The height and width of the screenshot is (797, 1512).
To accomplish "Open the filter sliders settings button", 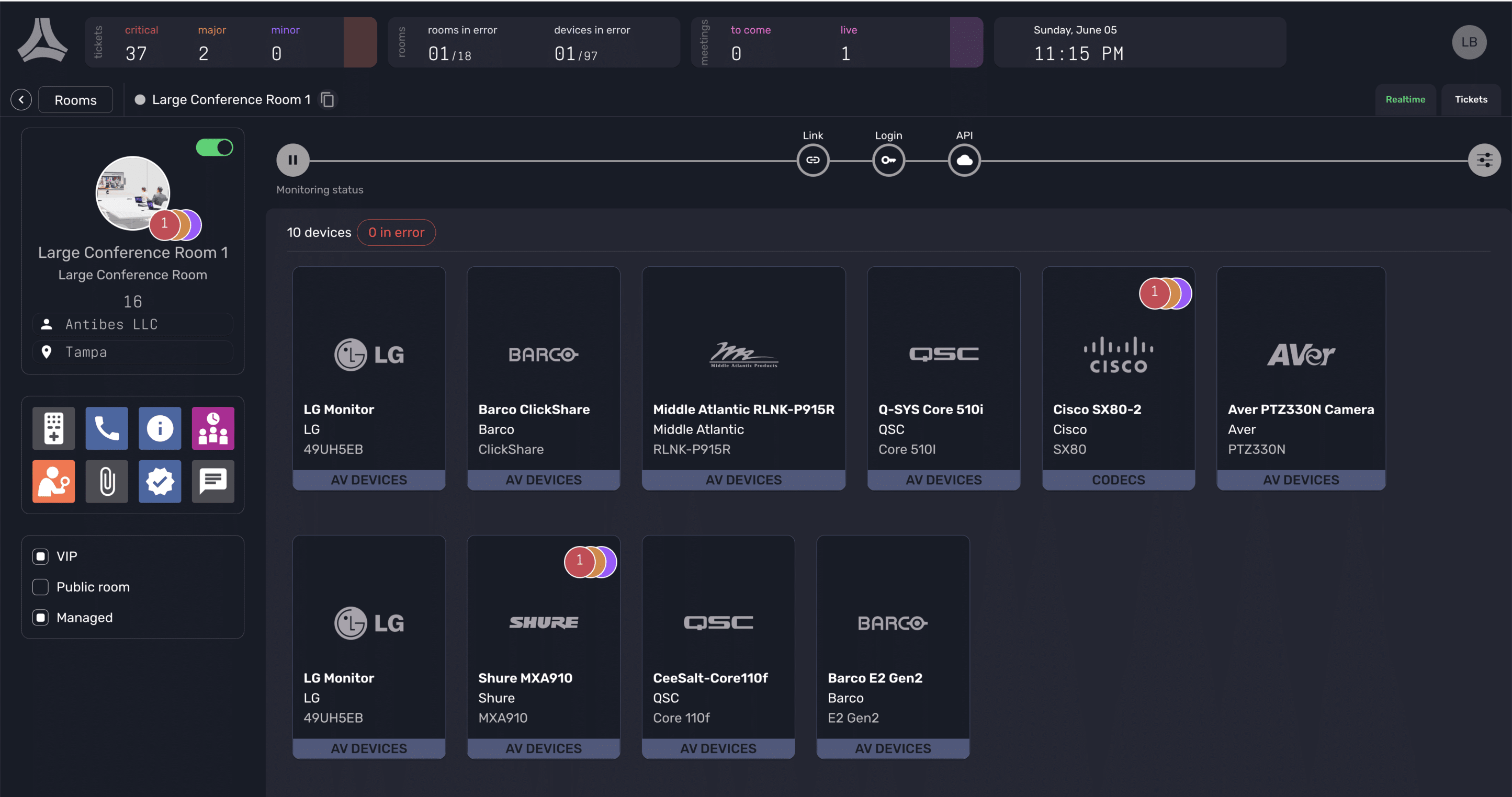I will 1484,160.
